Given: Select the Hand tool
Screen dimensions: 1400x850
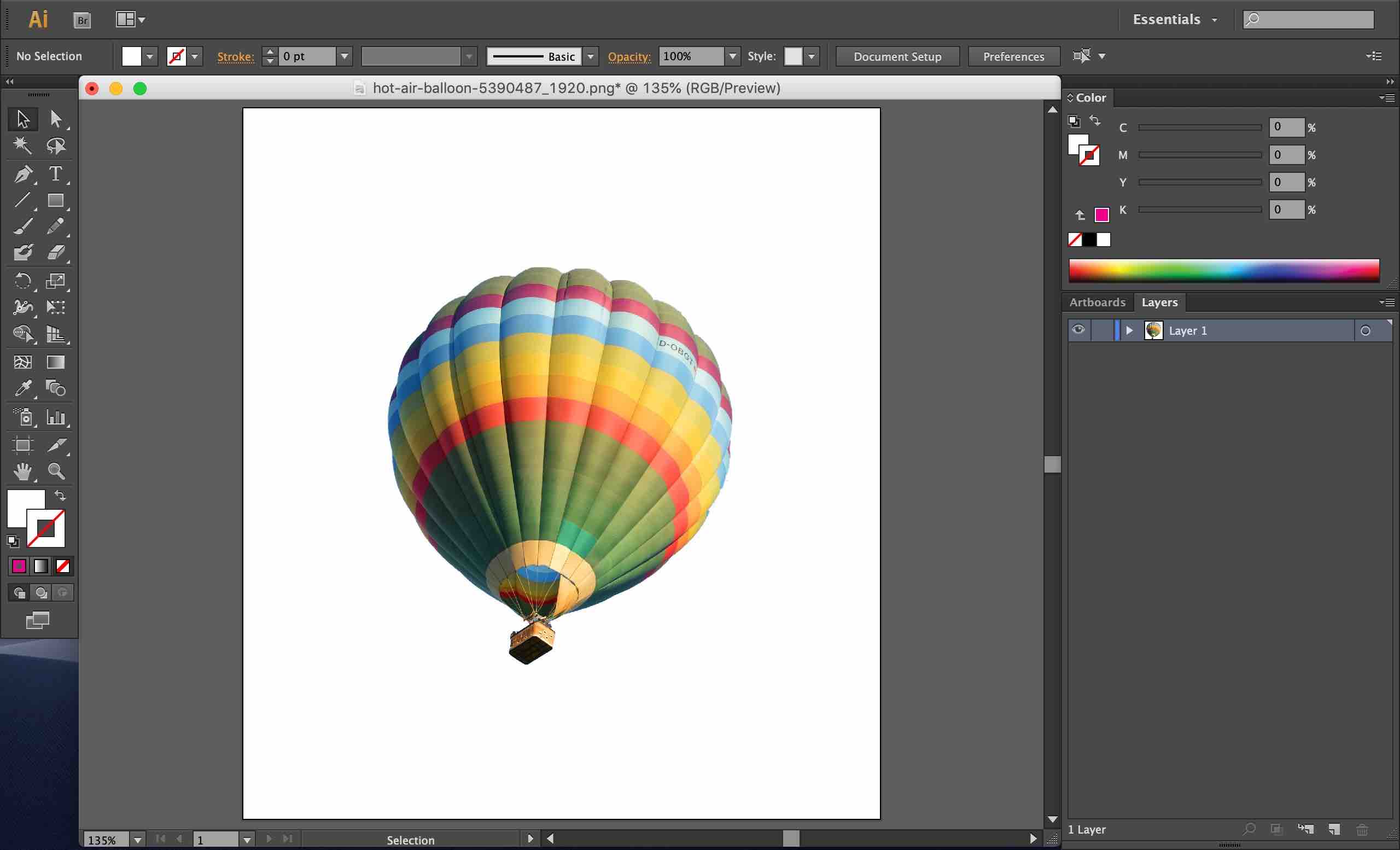Looking at the screenshot, I should click(24, 471).
